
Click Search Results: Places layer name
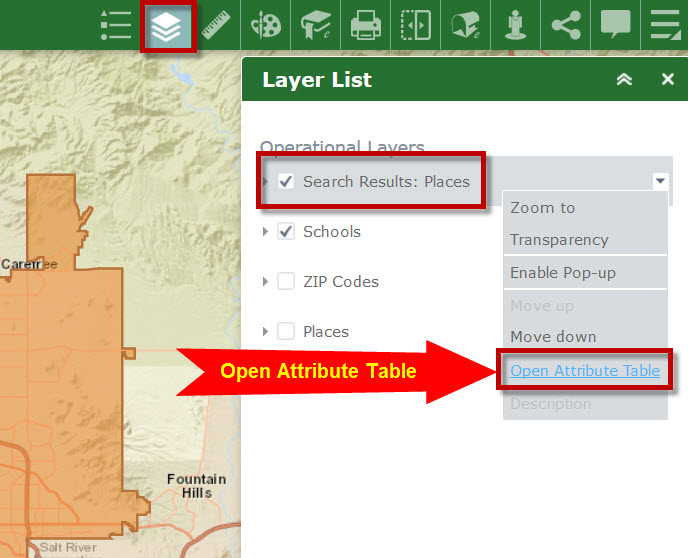click(x=386, y=182)
